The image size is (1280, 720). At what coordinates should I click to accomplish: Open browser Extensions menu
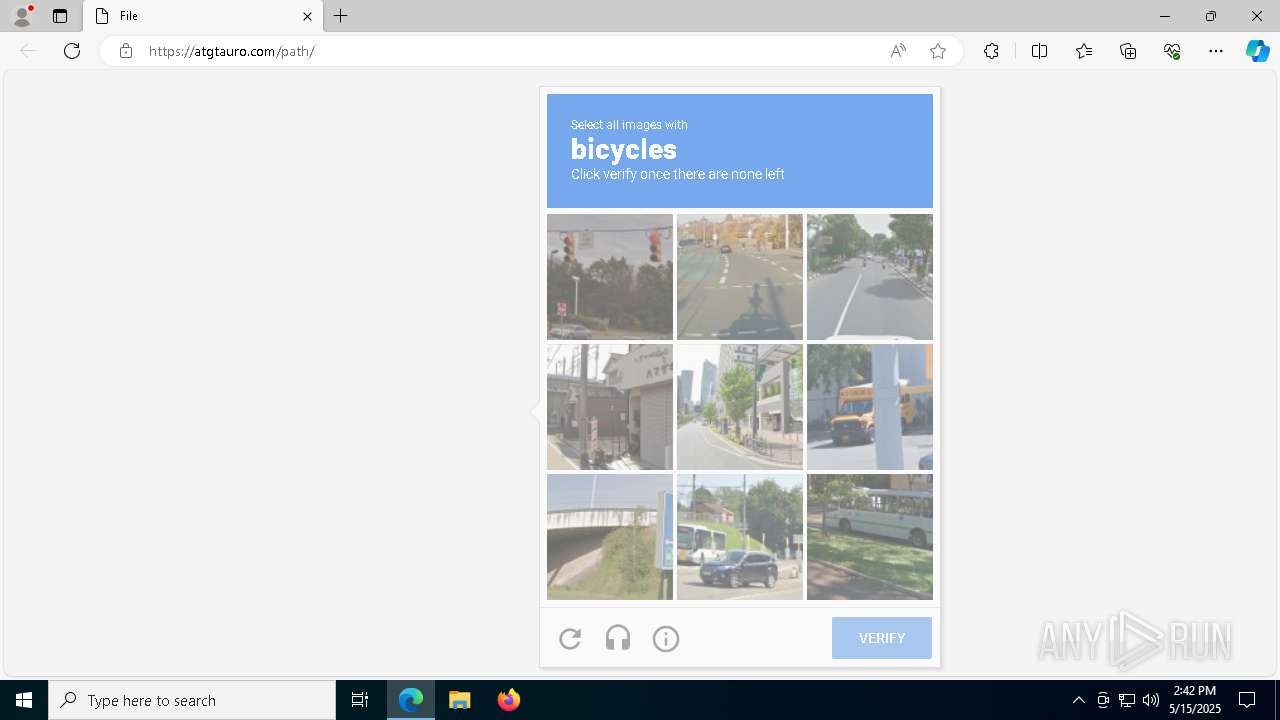click(991, 51)
